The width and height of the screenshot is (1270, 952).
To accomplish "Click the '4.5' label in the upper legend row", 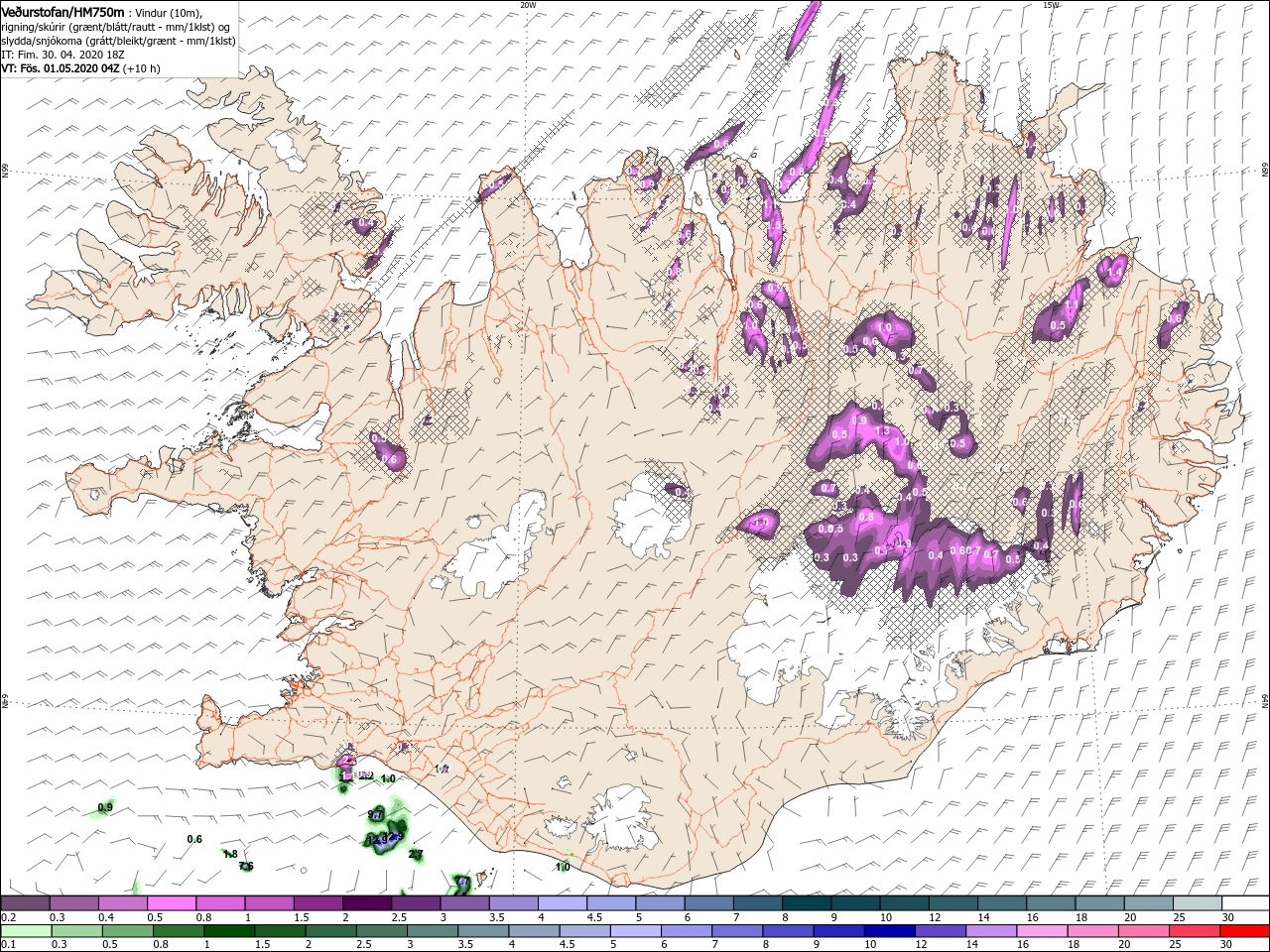I will (593, 918).
